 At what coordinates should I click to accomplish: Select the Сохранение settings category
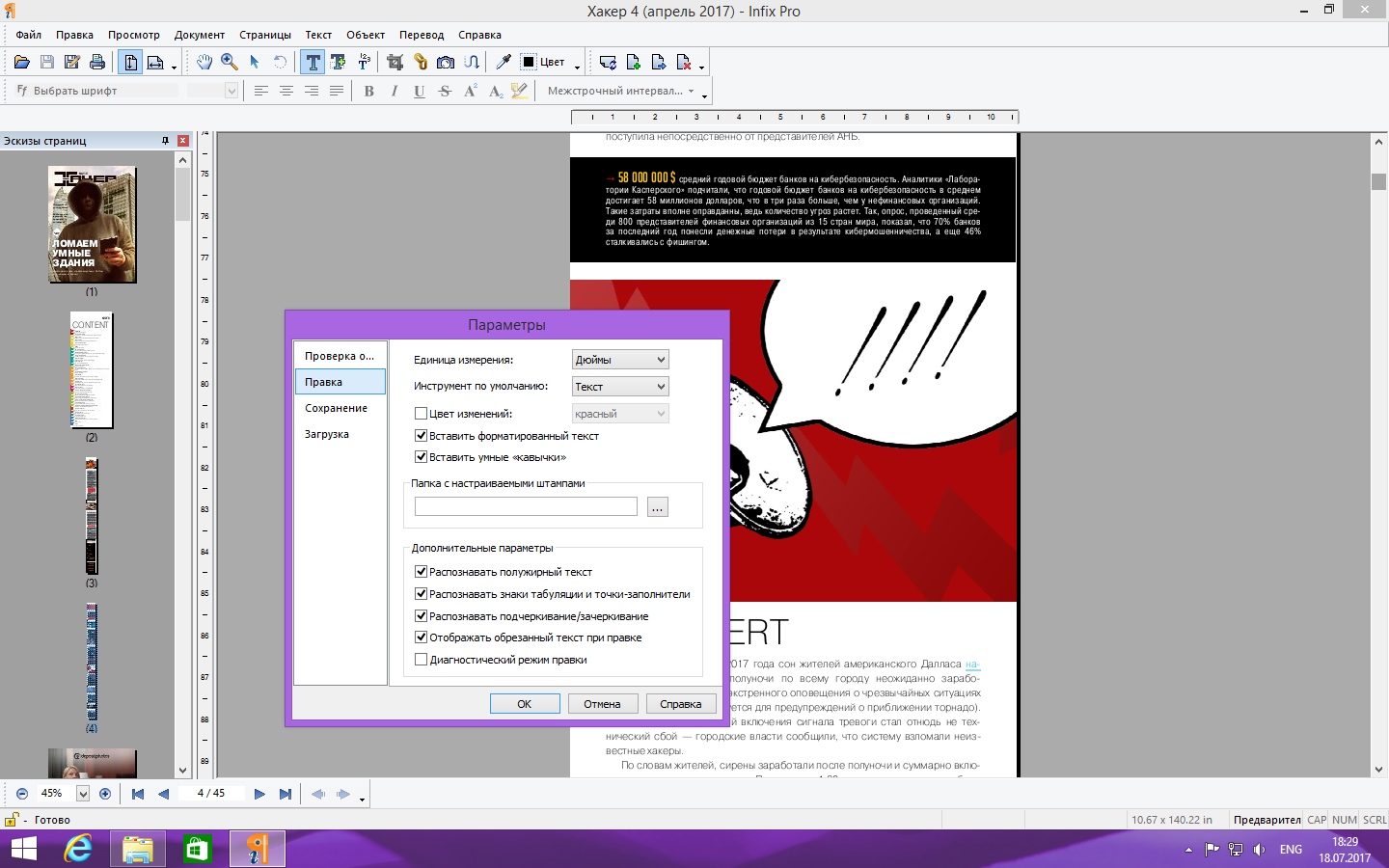[340, 408]
